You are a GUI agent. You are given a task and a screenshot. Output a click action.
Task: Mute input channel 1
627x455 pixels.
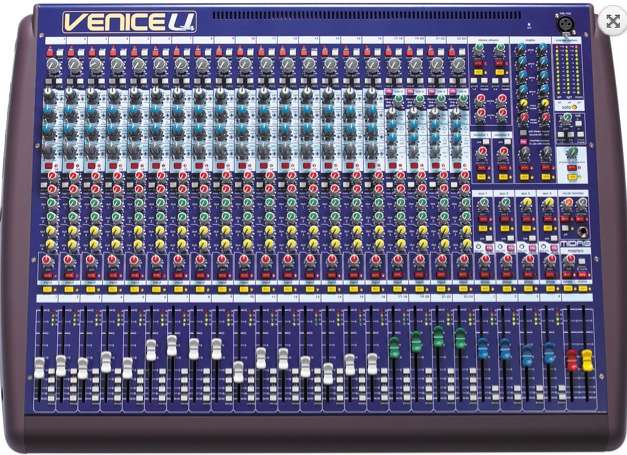click(48, 276)
